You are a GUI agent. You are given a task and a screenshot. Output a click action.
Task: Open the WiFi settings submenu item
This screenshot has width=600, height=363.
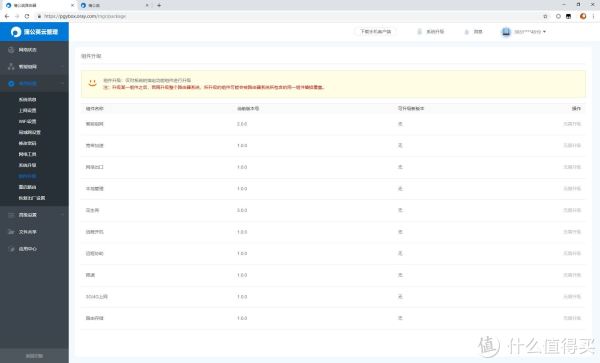28,121
